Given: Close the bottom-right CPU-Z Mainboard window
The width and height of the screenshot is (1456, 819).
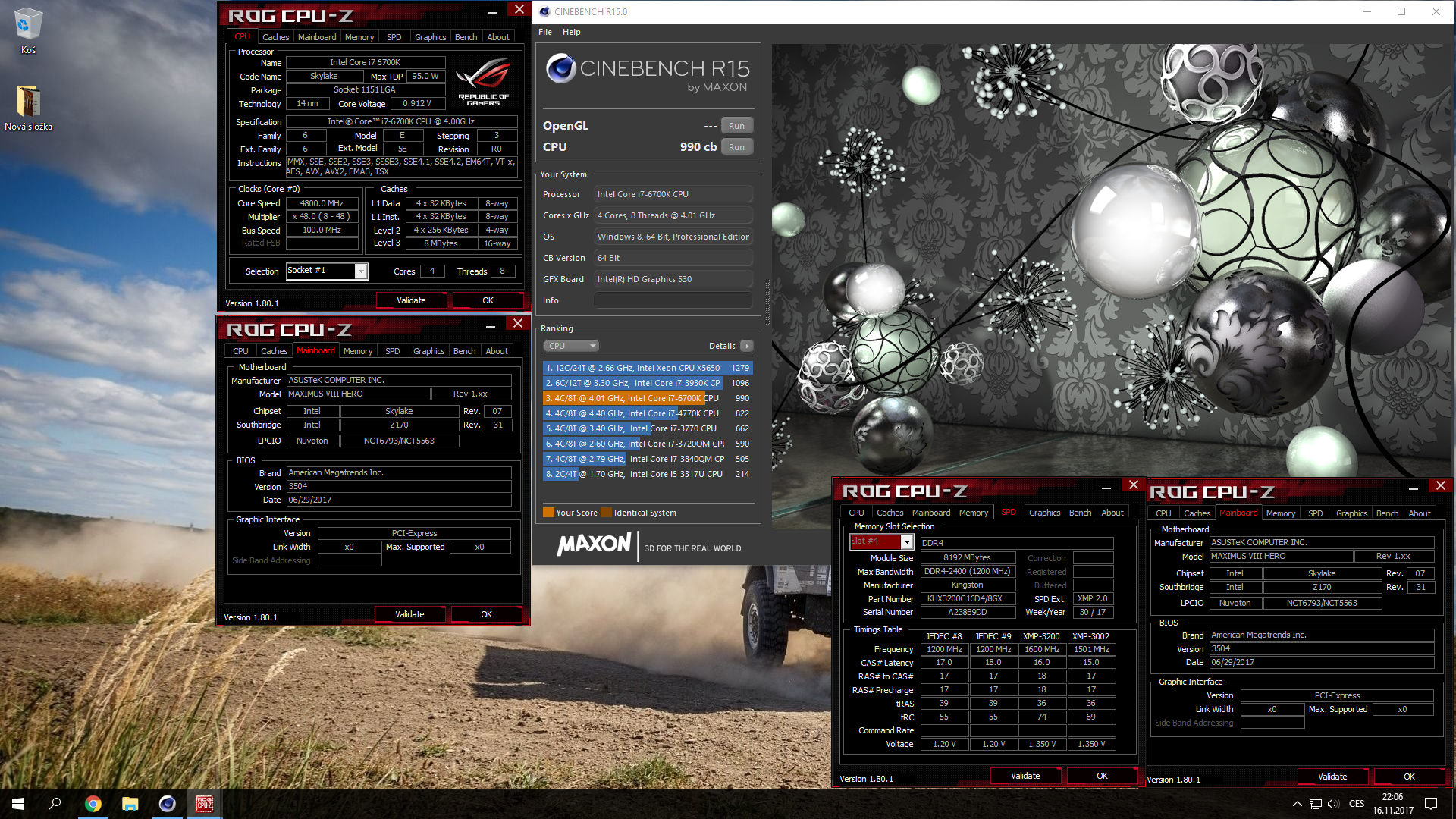Looking at the screenshot, I should (x=1441, y=486).
